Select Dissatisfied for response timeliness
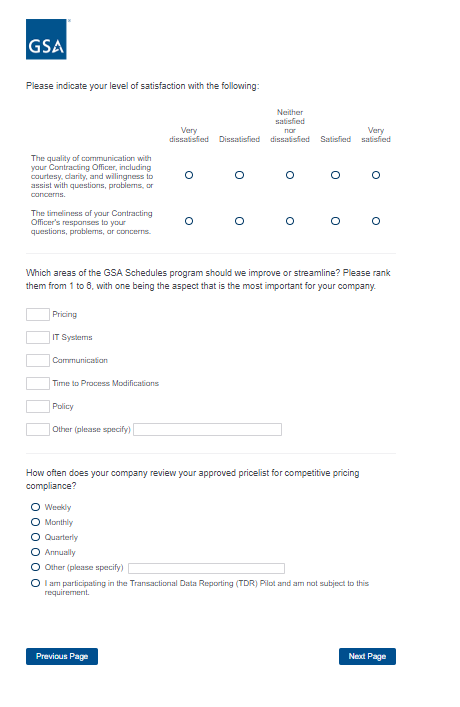 pyautogui.click(x=239, y=221)
